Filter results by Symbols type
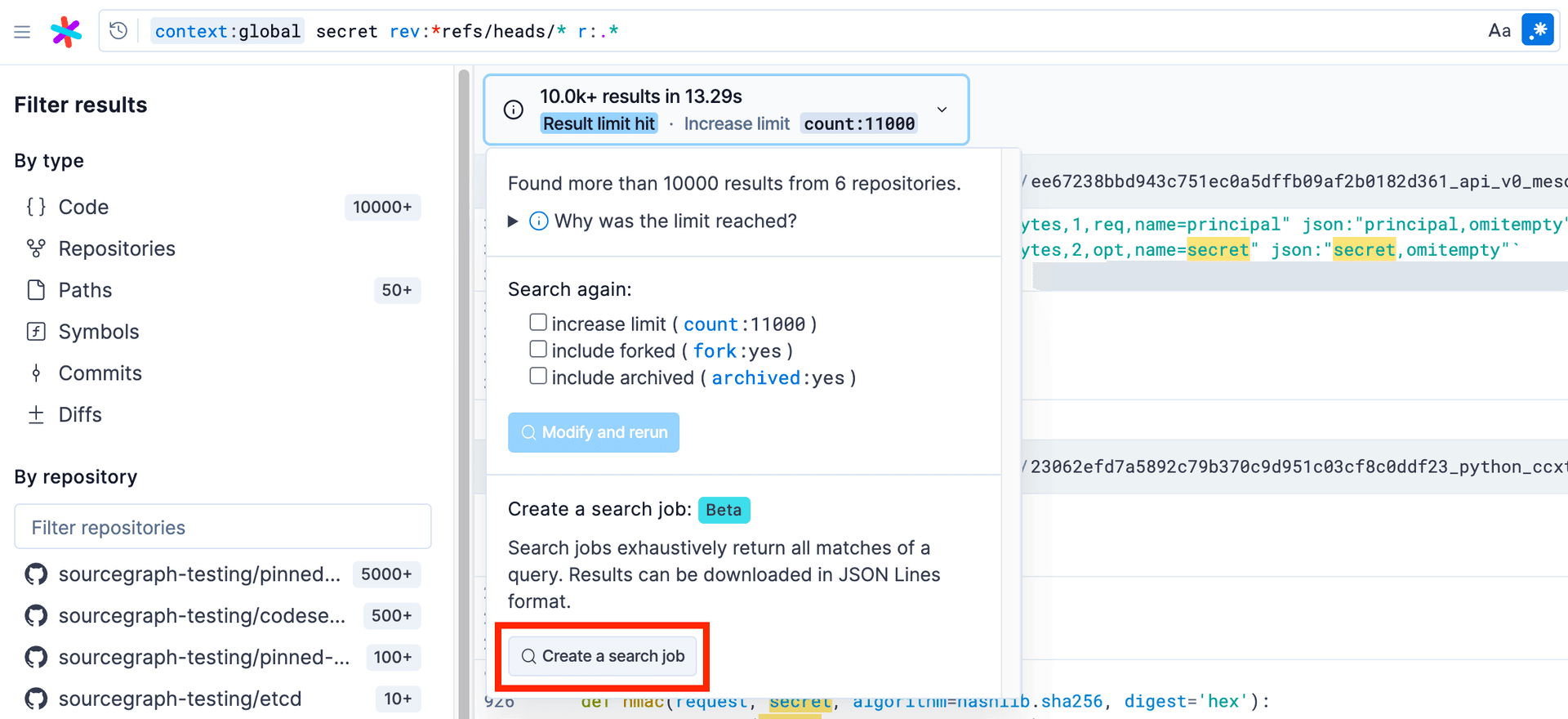The height and width of the screenshot is (719, 1568). pyautogui.click(x=222, y=332)
